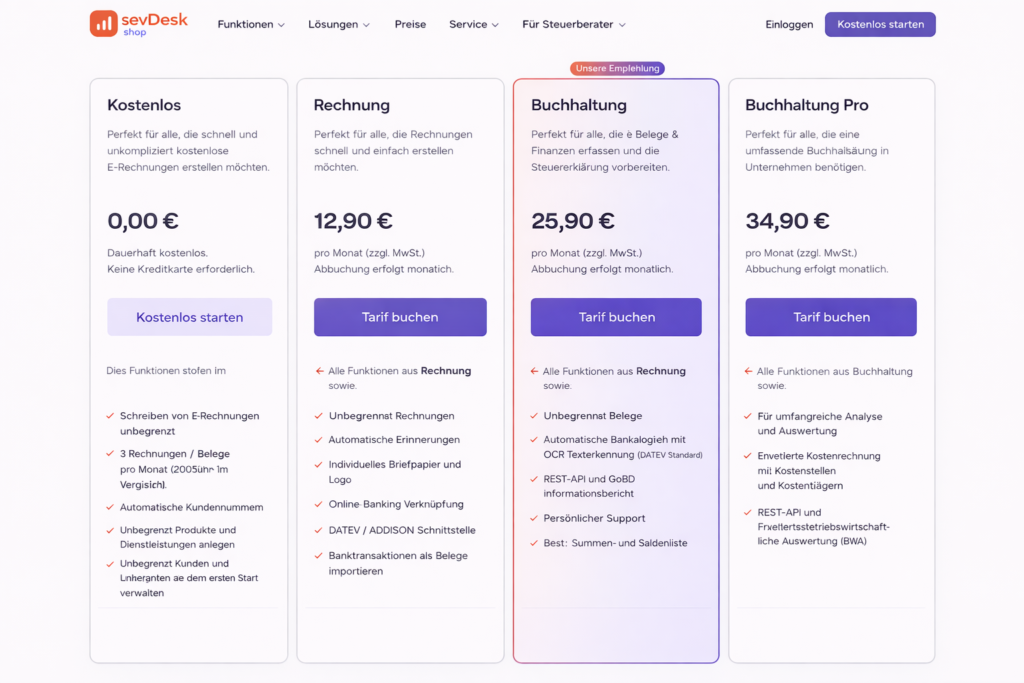Open the Lösungen dropdown menu

click(339, 24)
